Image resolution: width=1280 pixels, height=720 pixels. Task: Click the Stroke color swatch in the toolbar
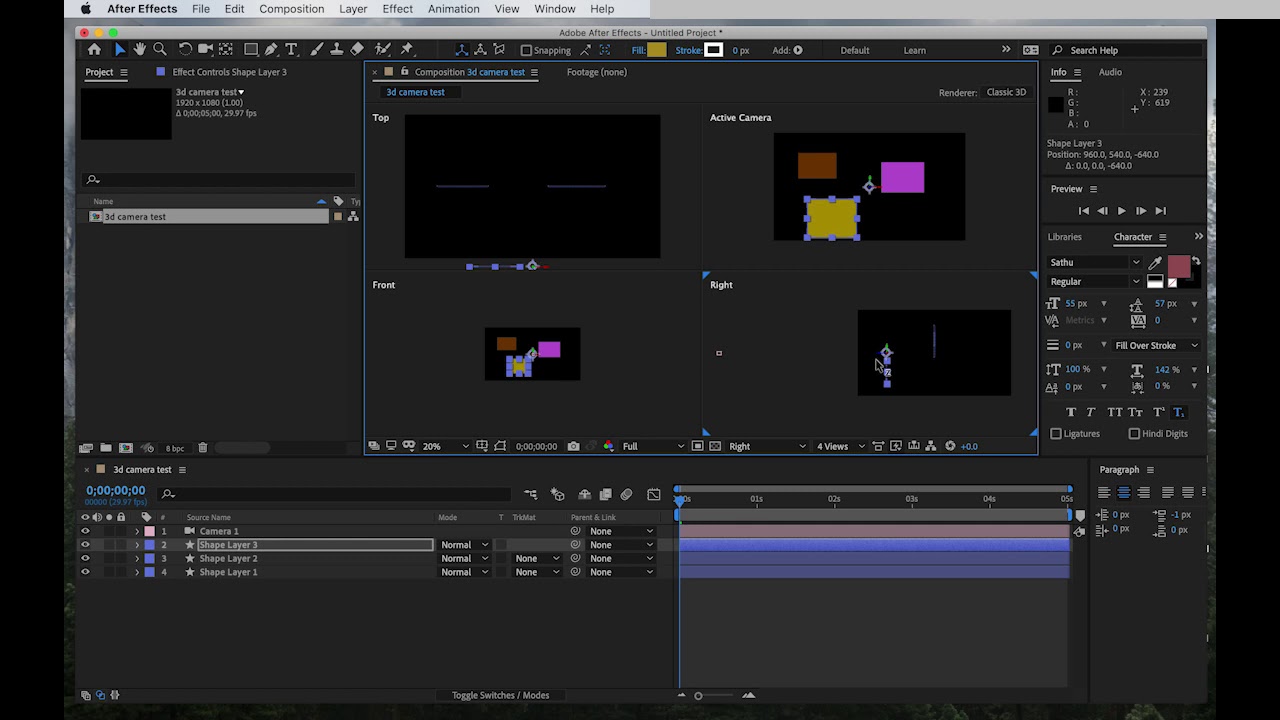tap(713, 50)
